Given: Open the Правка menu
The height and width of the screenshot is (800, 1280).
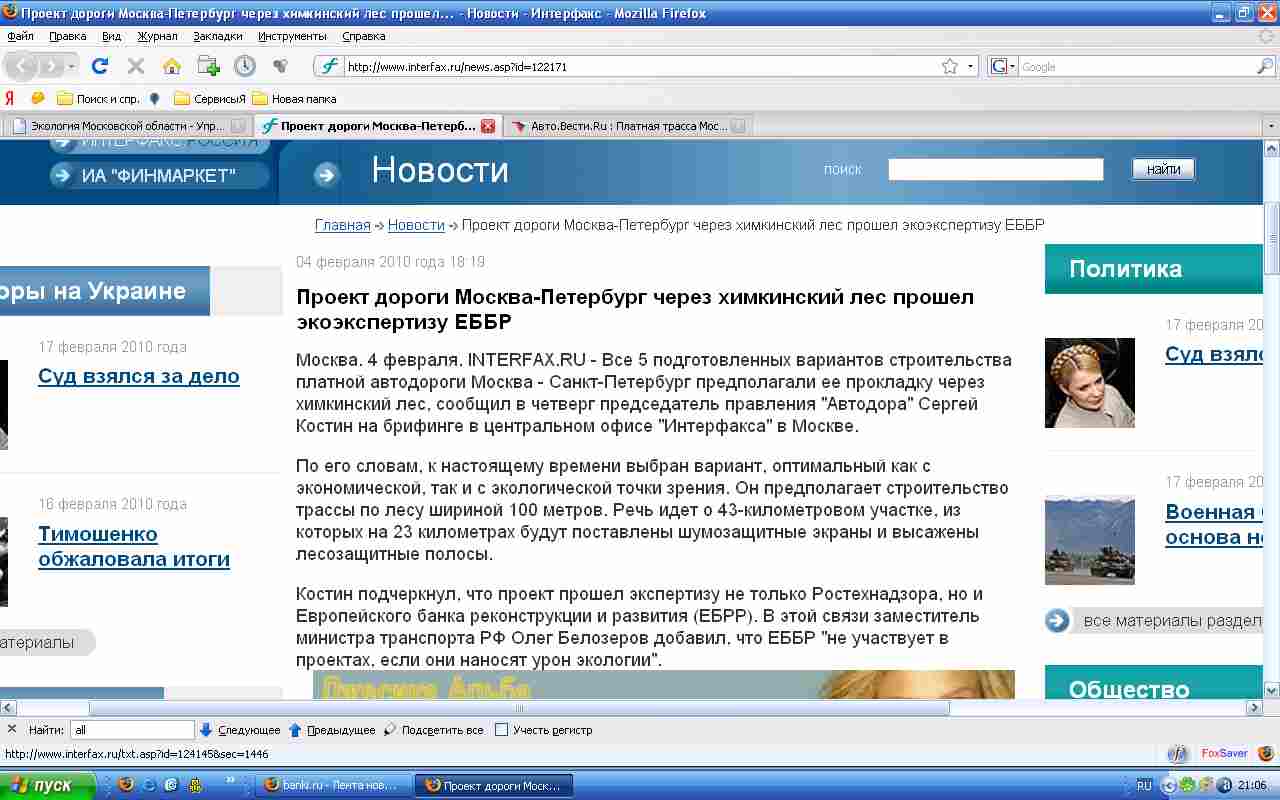Looking at the screenshot, I should point(68,36).
